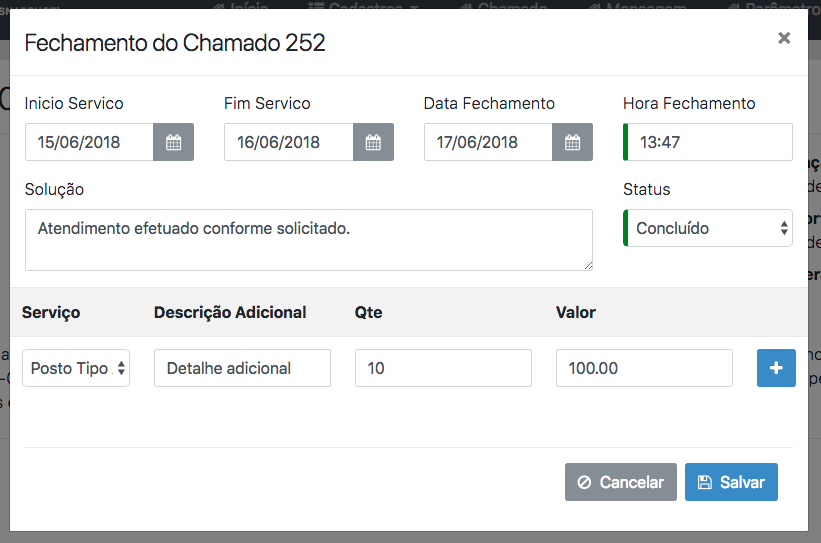Select the Valor amount field
Viewport: 821px width, 543px height.
644,368
